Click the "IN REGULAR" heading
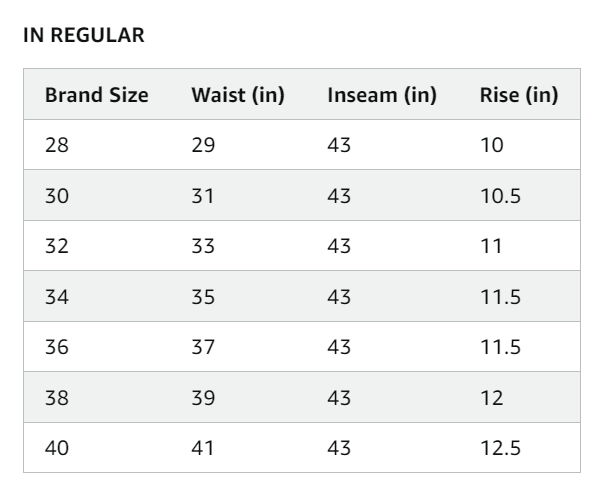 (x=83, y=36)
